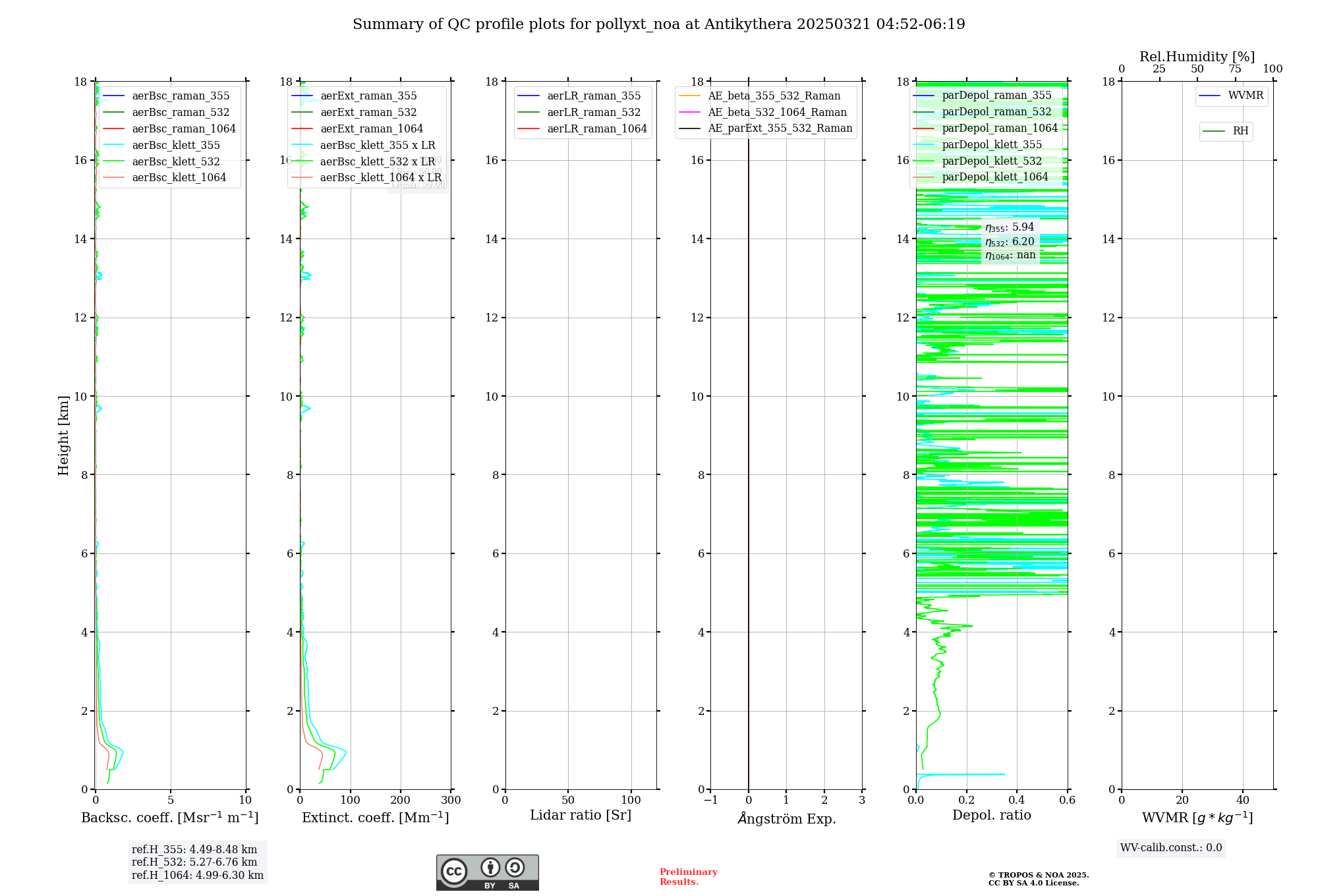Click the 'ref.H_1064: 4.99-6.30 km' text
Image resolution: width=1318 pixels, height=896 pixels.
click(198, 876)
